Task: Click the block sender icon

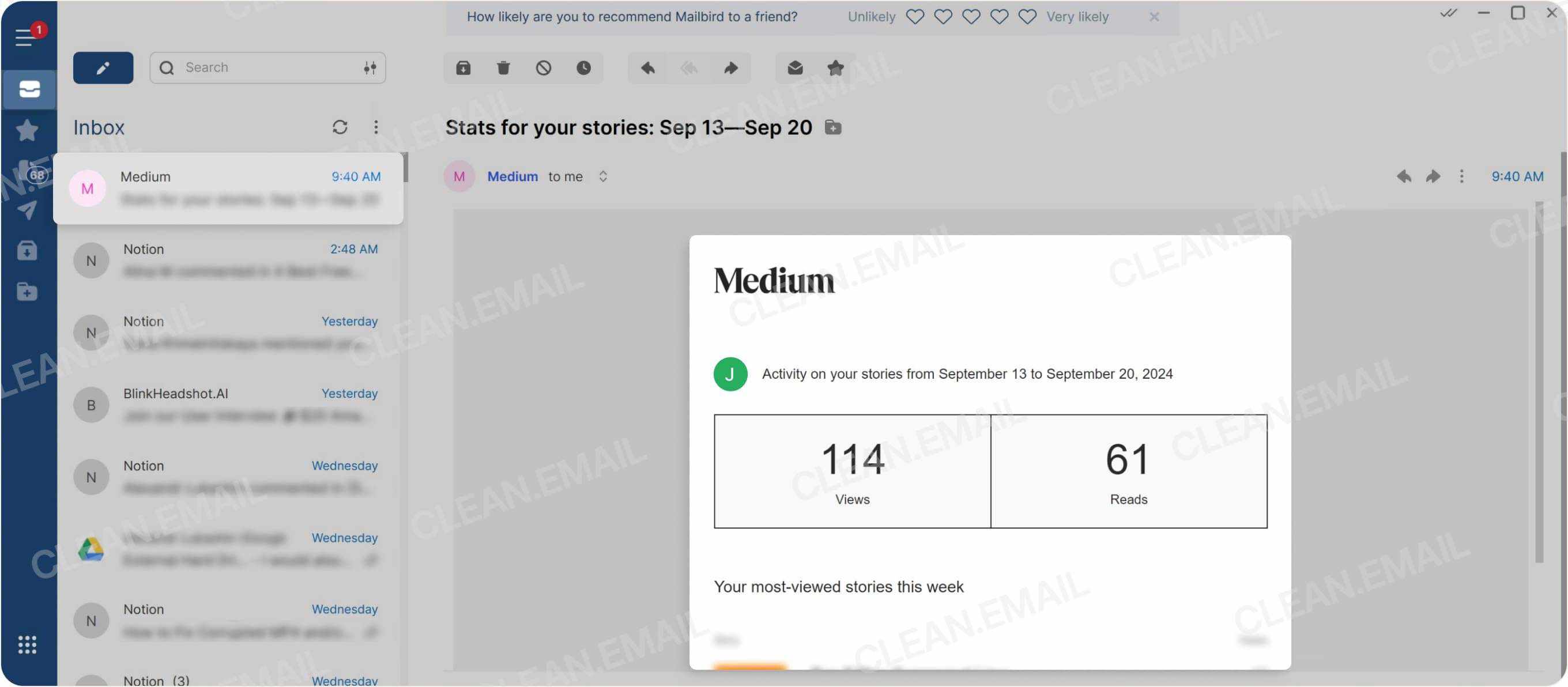Action: click(x=544, y=67)
